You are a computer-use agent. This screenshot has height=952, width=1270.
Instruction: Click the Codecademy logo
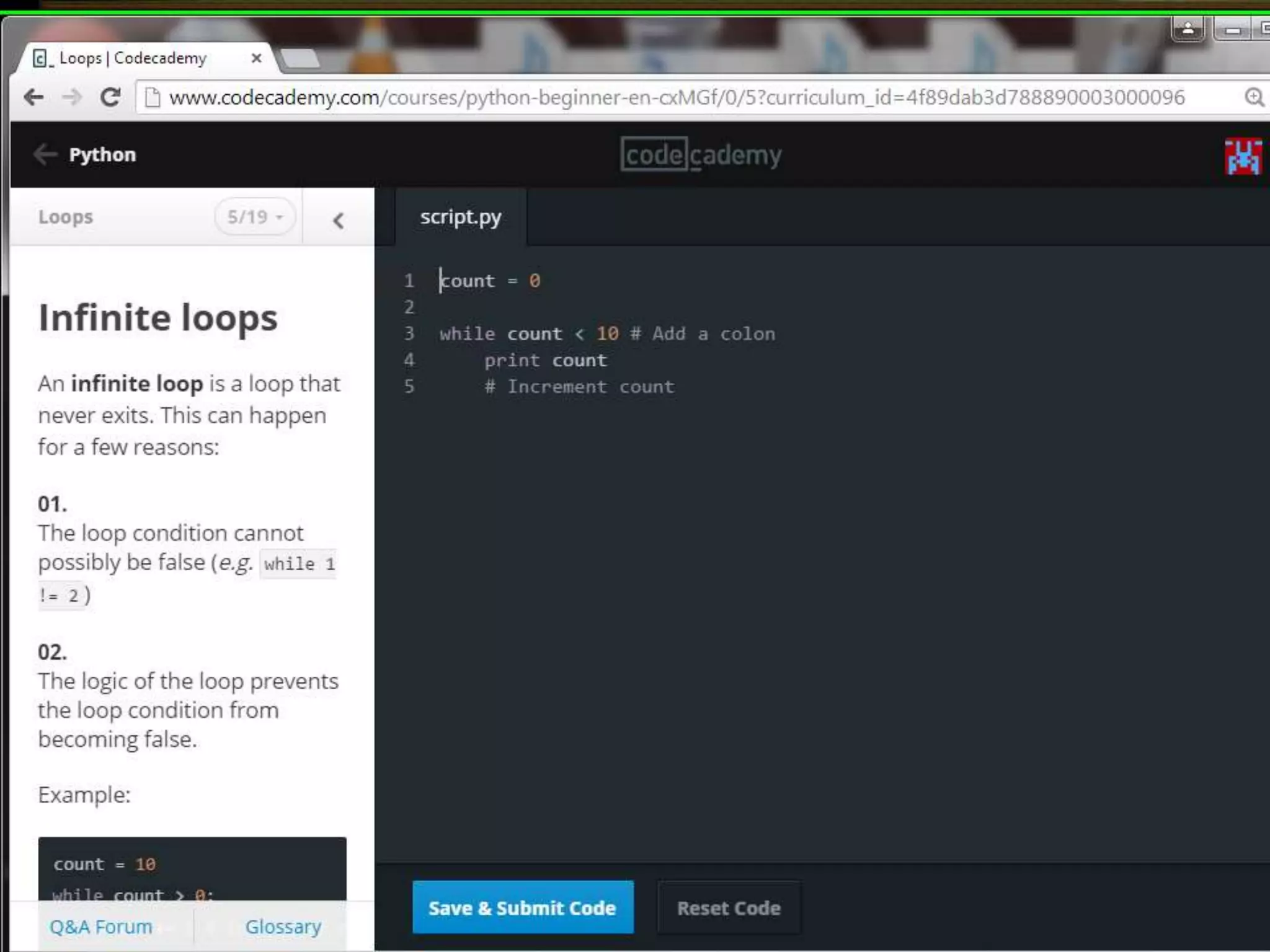(x=701, y=154)
